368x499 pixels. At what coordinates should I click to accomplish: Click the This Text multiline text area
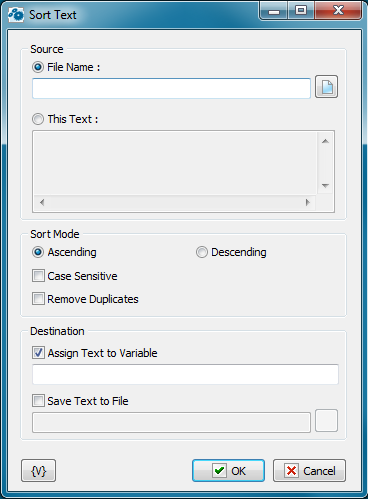tap(175, 163)
